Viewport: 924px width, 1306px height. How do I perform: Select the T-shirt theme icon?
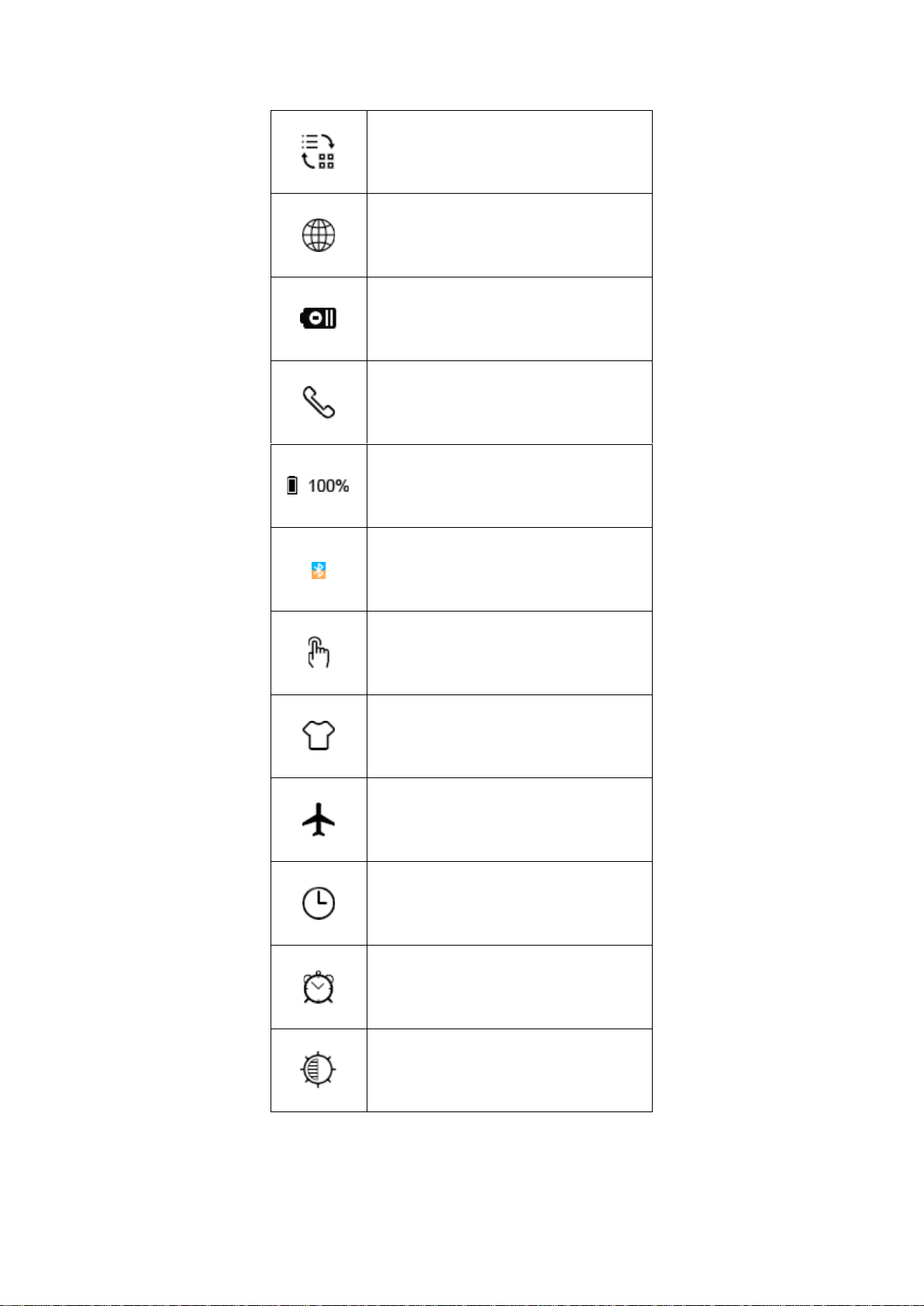(x=319, y=736)
